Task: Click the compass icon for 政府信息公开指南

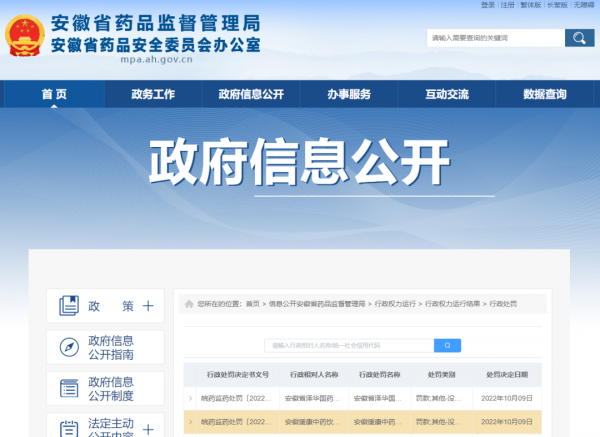Action: [68, 347]
